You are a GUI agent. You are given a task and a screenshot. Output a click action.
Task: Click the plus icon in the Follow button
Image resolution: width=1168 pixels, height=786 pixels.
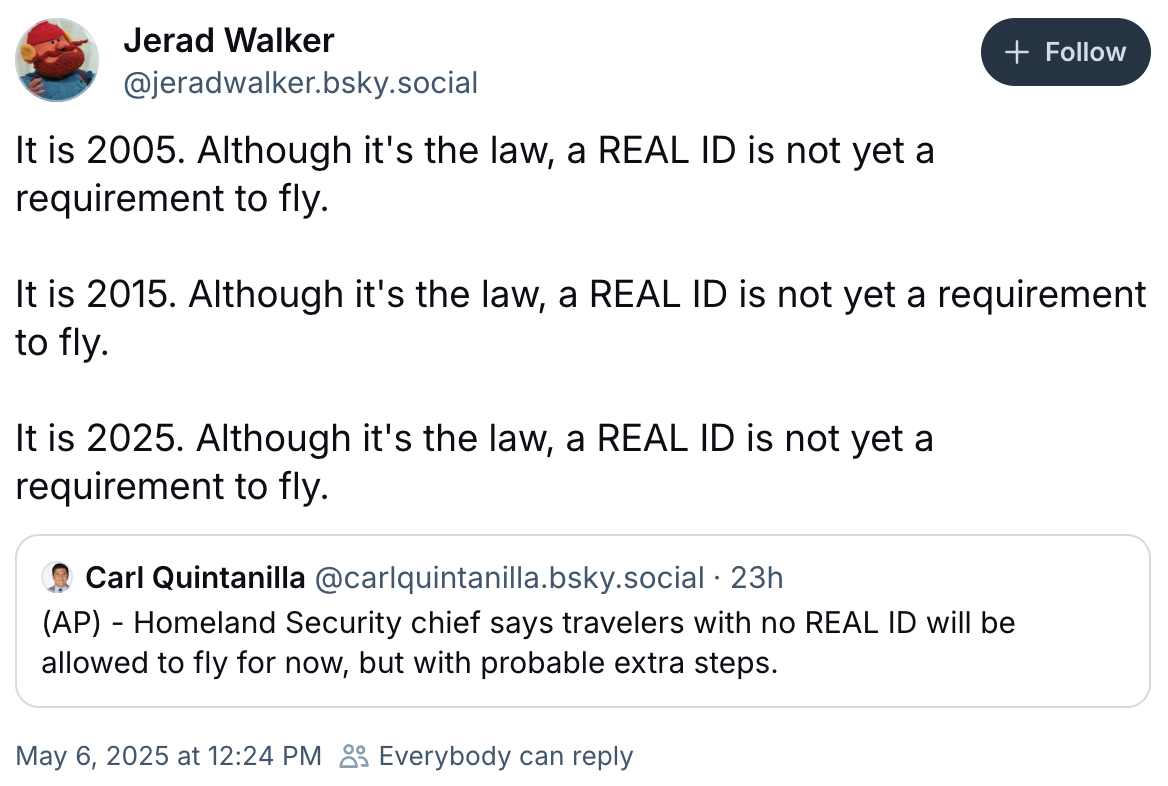click(1015, 51)
